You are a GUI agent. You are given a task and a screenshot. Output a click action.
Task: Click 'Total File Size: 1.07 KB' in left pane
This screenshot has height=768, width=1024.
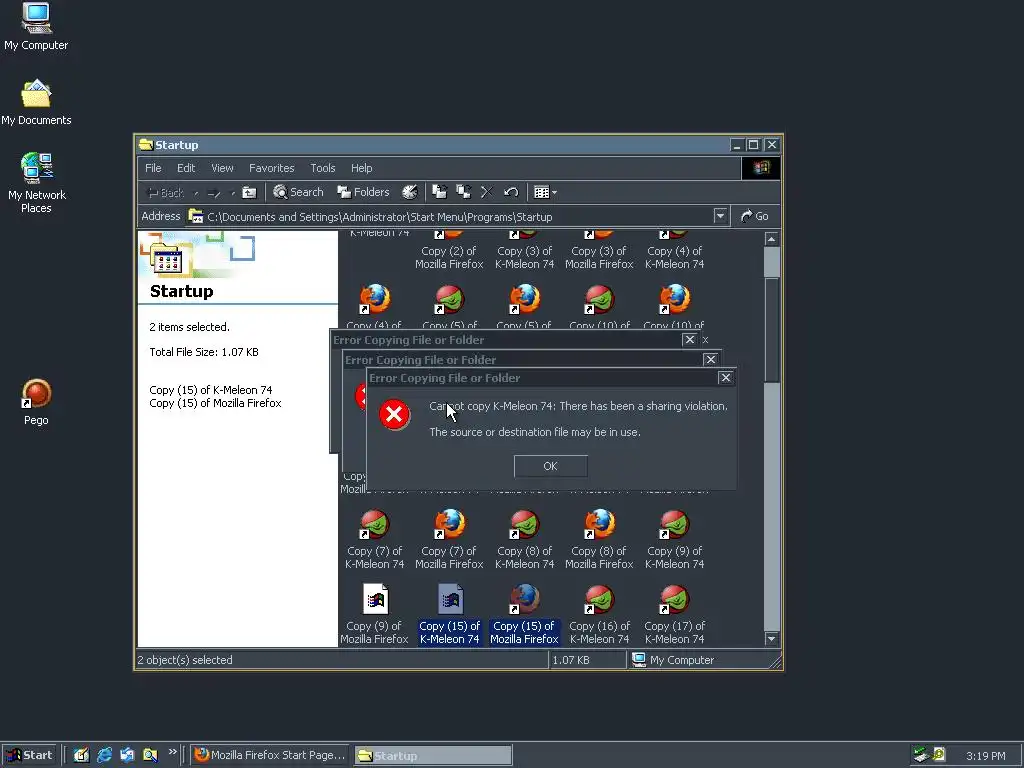point(204,352)
